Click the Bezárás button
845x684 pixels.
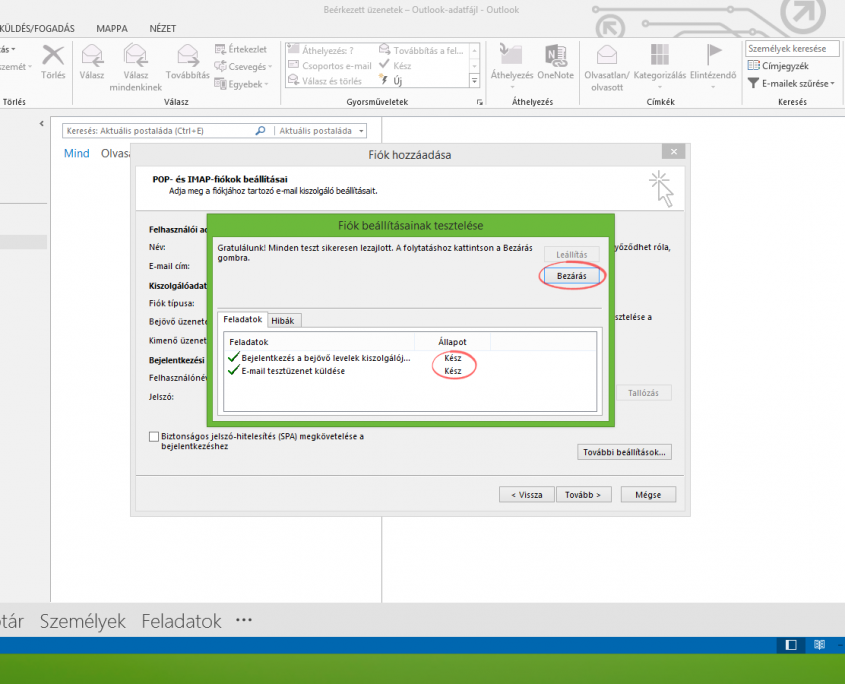click(571, 275)
